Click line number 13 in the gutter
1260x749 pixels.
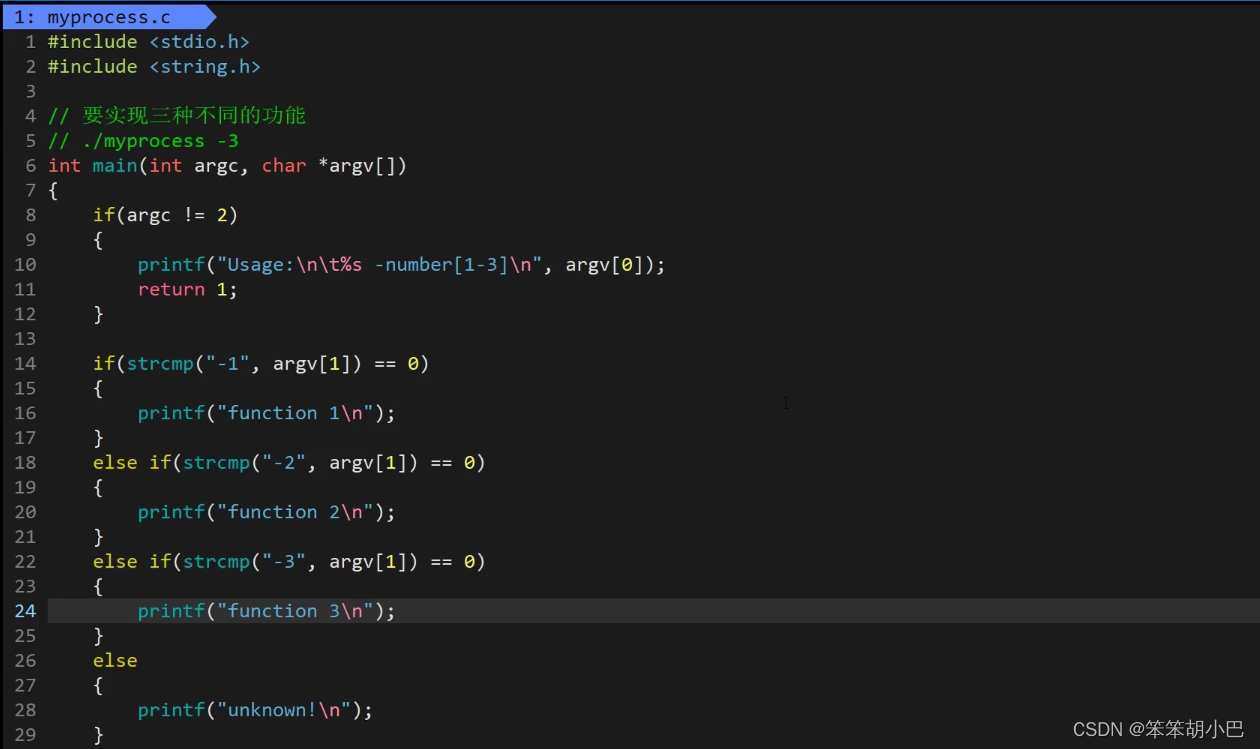[x=25, y=339]
